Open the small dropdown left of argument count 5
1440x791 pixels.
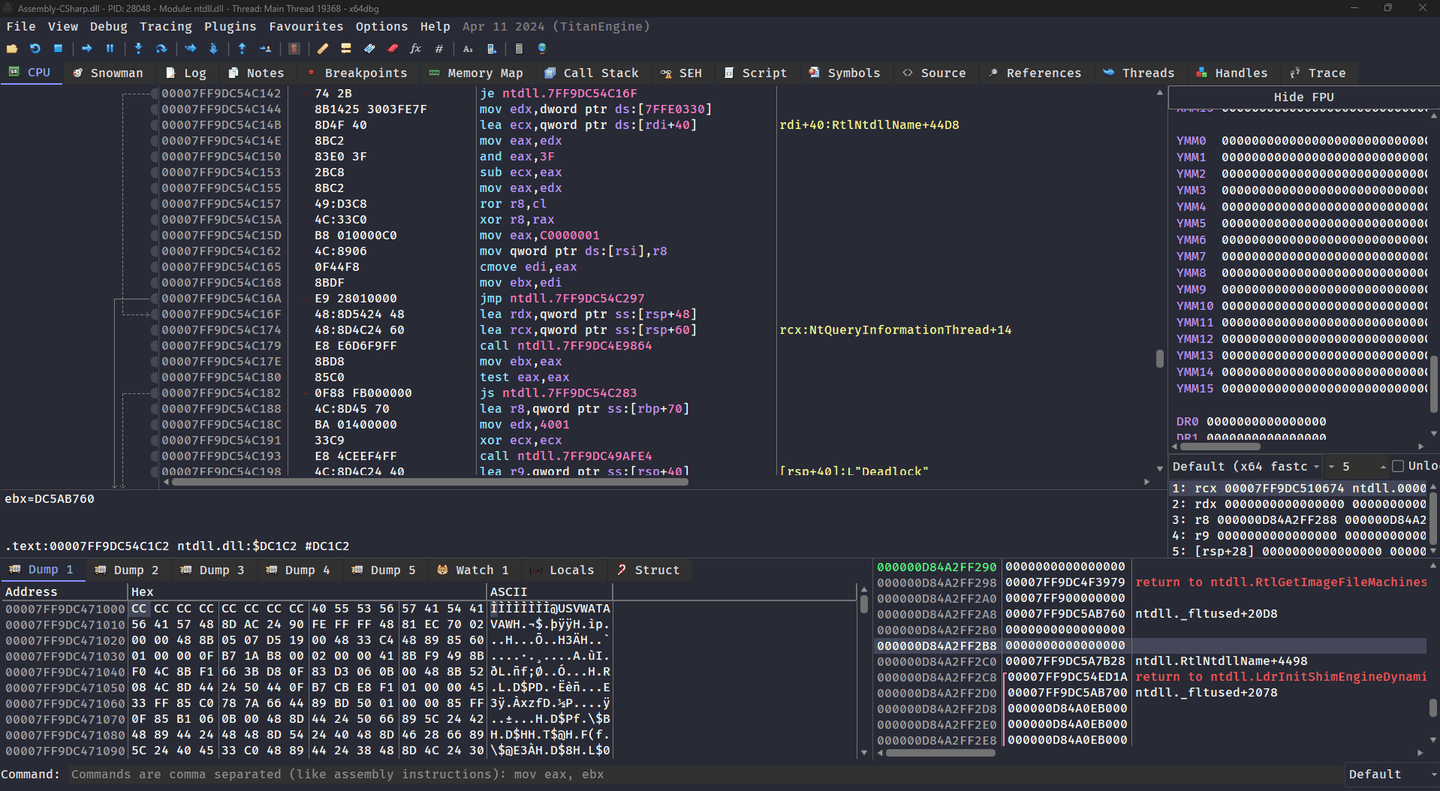point(1330,465)
